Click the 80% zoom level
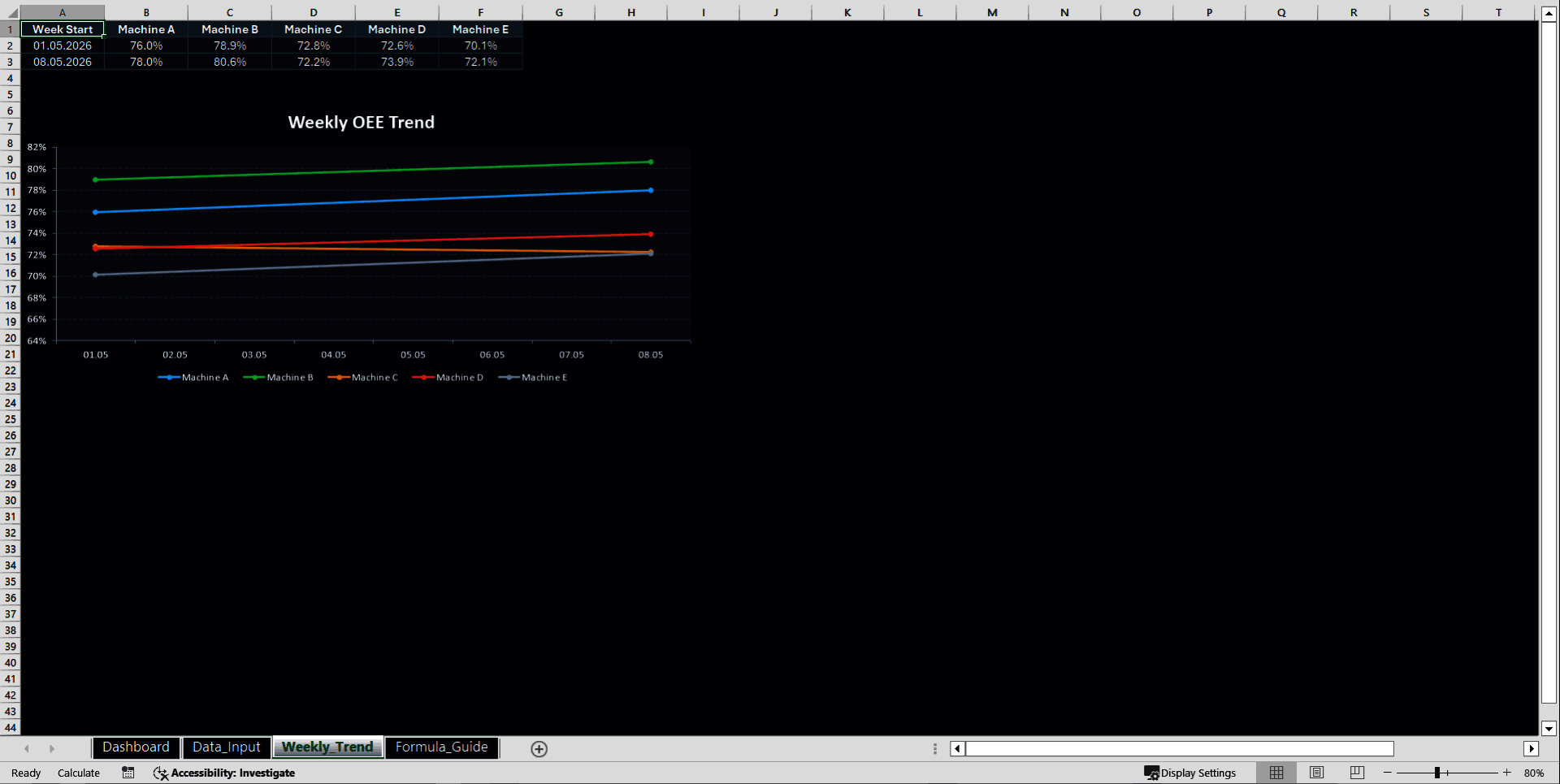 coord(1534,773)
